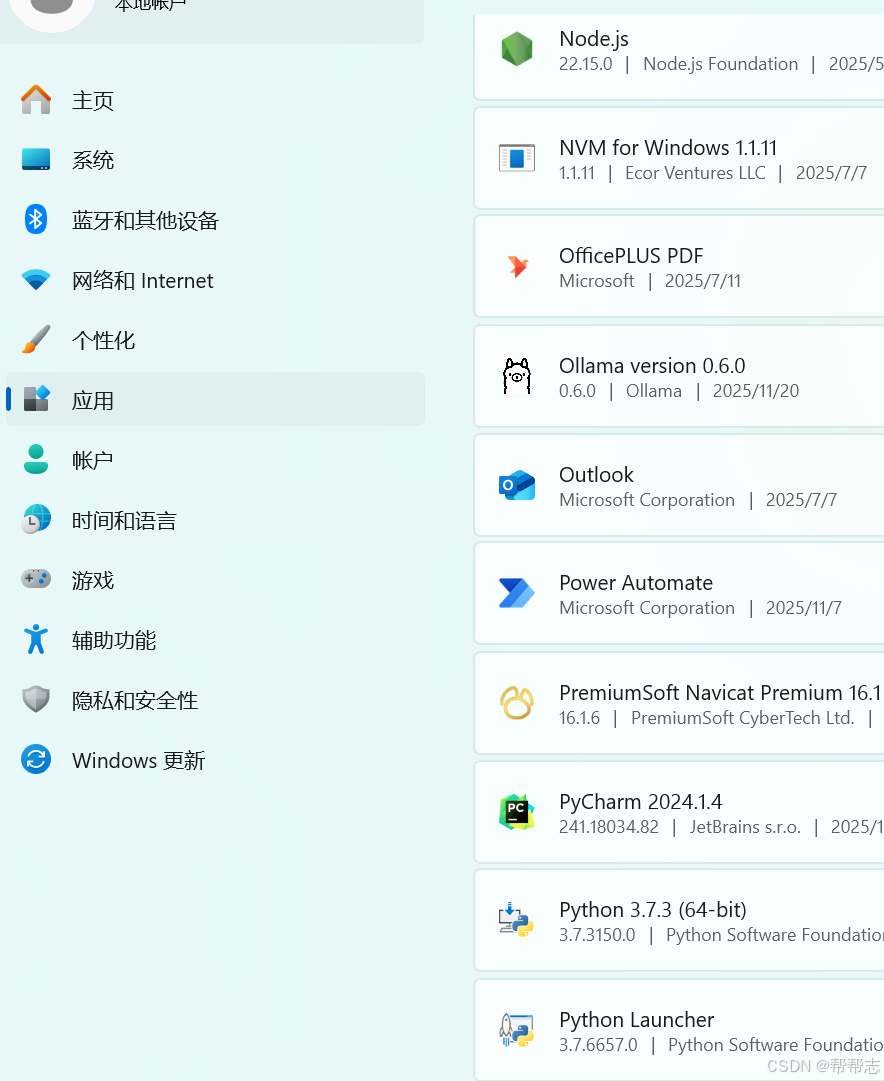Select the 应用 sidebar item

pos(215,399)
